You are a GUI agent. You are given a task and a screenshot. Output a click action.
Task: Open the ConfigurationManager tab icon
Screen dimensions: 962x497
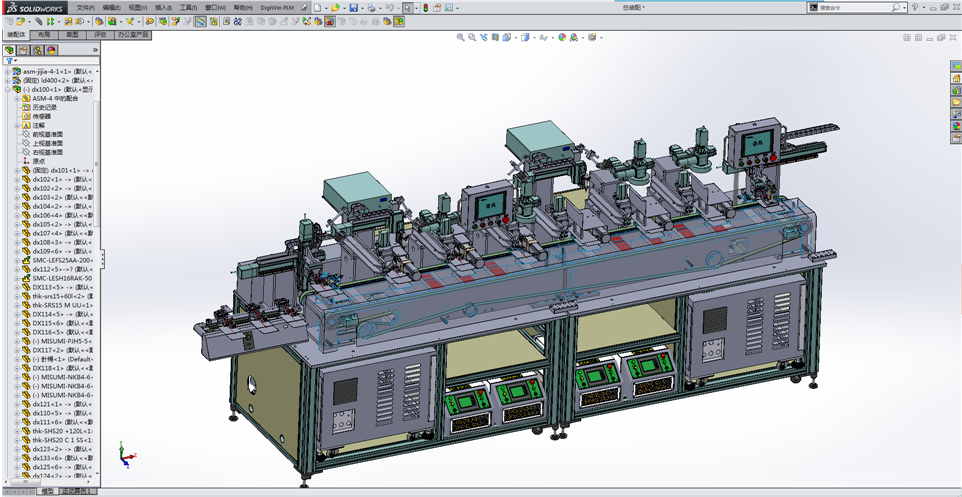tap(37, 49)
